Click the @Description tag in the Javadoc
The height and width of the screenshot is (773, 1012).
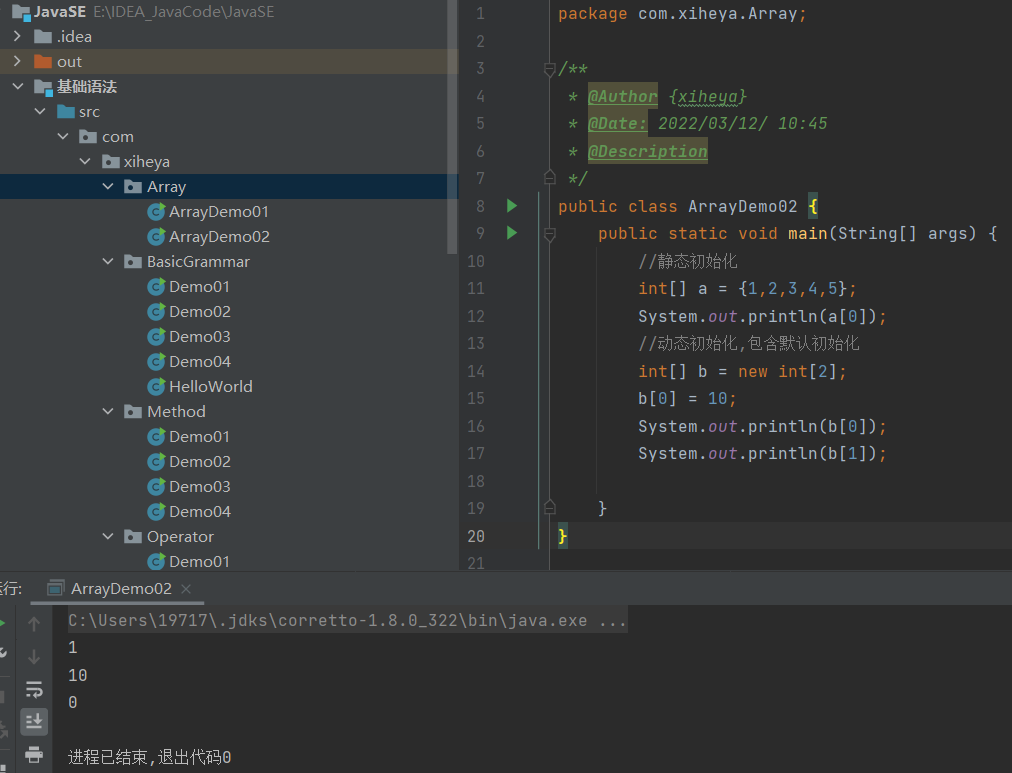pyautogui.click(x=647, y=152)
